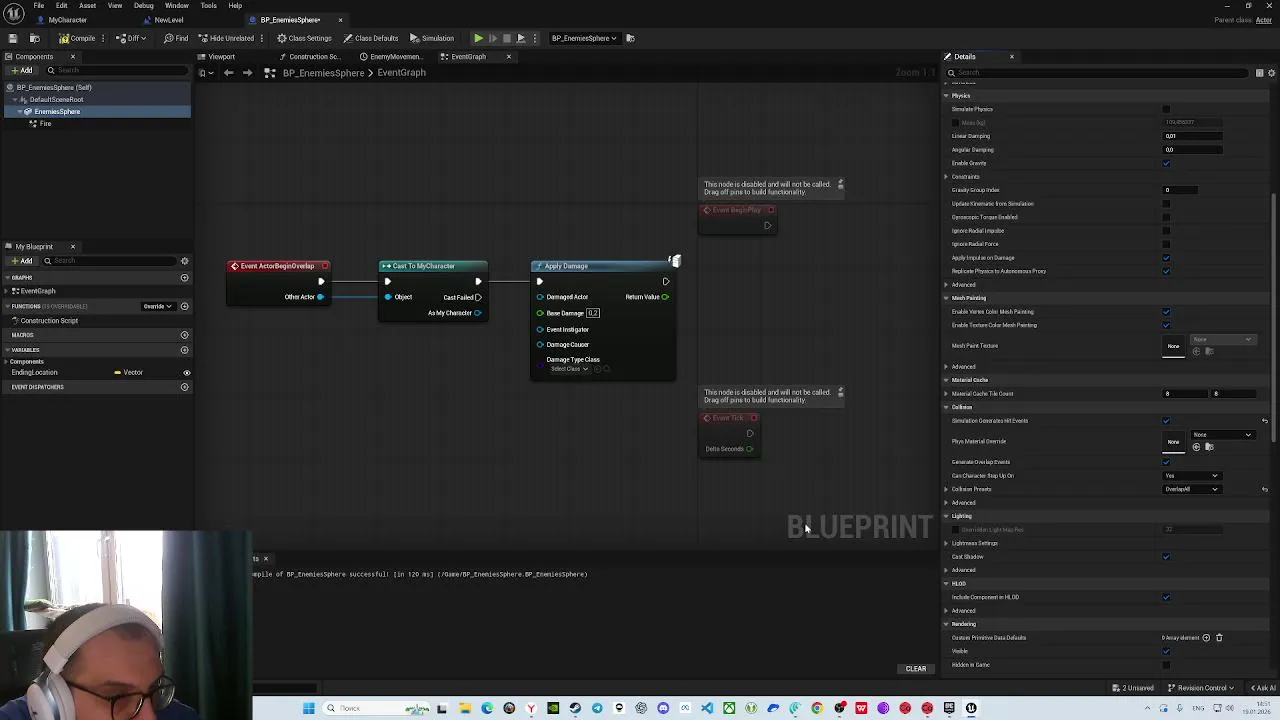Click the add Variables plus icon
Image resolution: width=1280 pixels, height=720 pixels.
click(184, 350)
